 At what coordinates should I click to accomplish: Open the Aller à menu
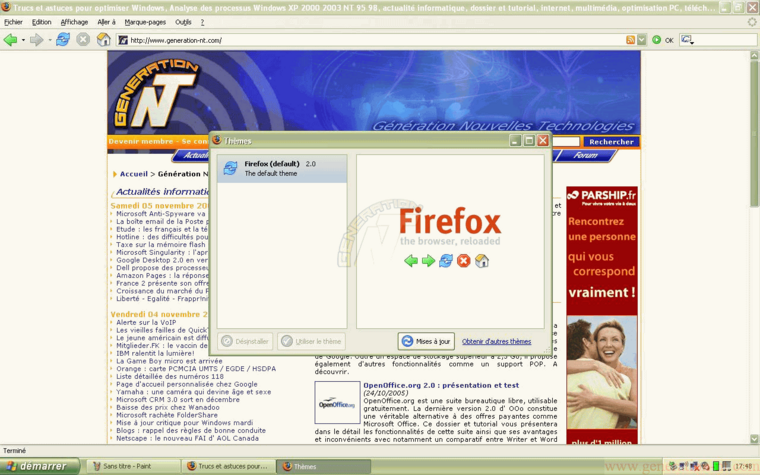pos(107,22)
